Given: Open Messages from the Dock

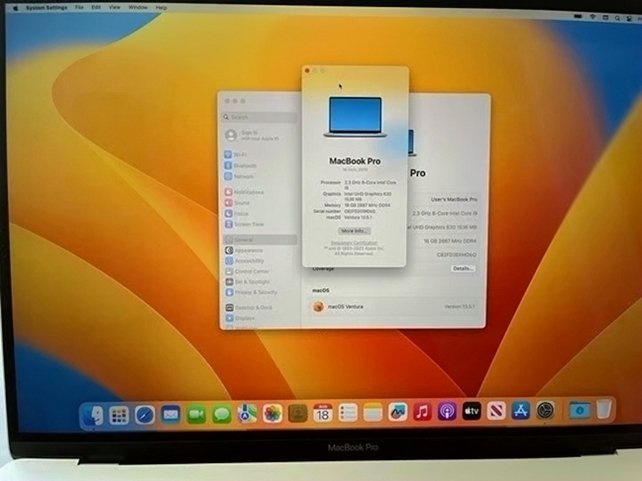Looking at the screenshot, I should pos(222,414).
